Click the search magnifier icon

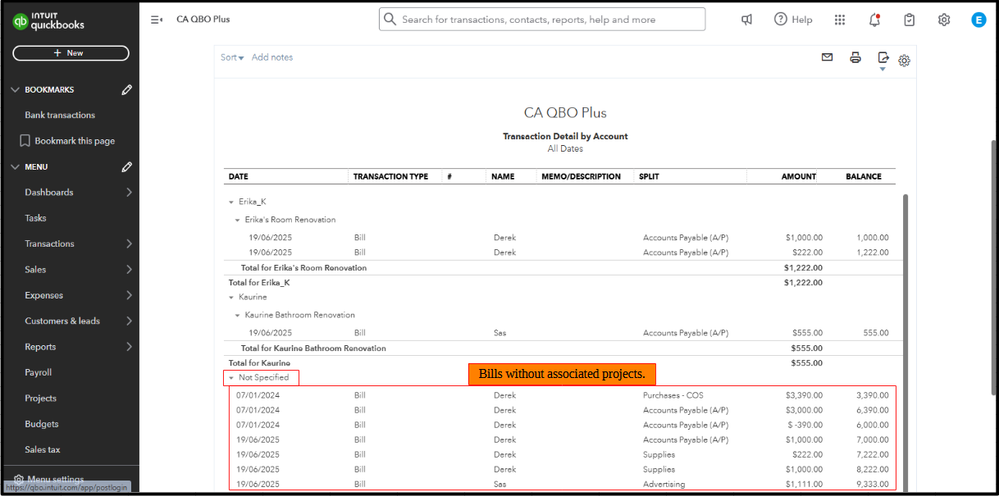(389, 20)
